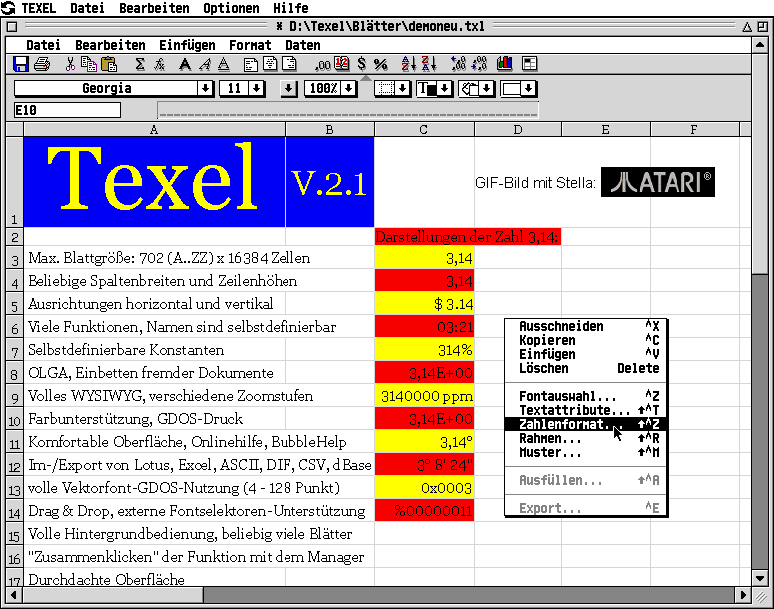
Task: Open Einfügen menu in document window menu bar
Action: pyautogui.click(x=187, y=45)
